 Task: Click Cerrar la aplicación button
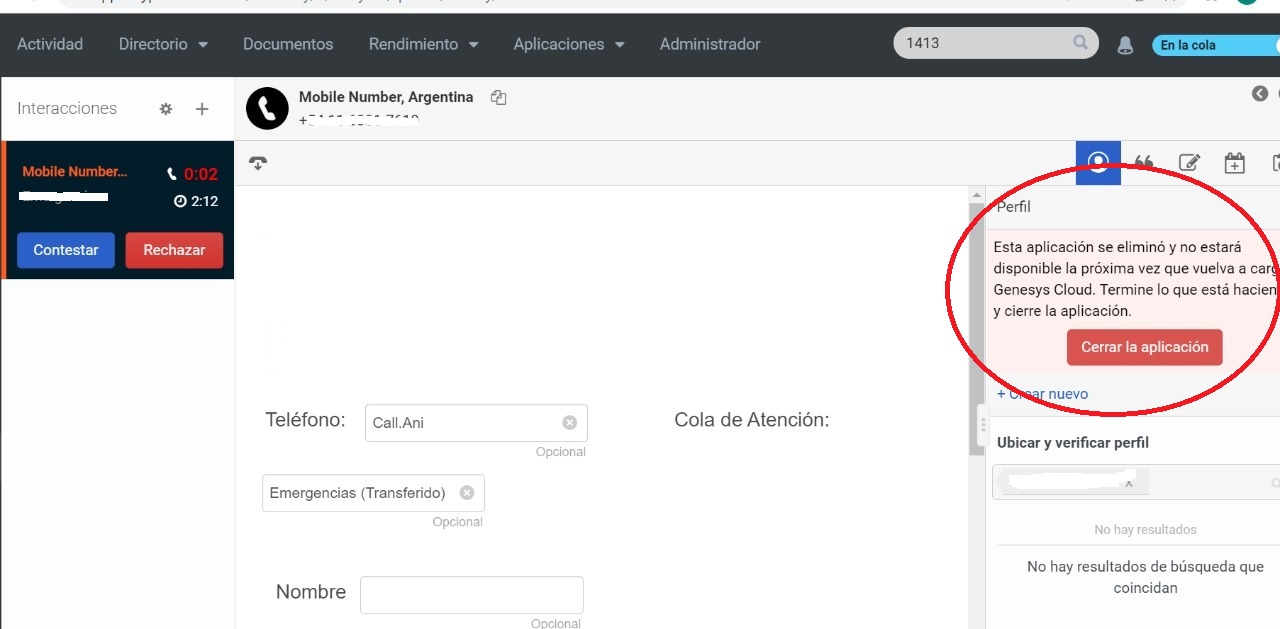pyautogui.click(x=1144, y=347)
